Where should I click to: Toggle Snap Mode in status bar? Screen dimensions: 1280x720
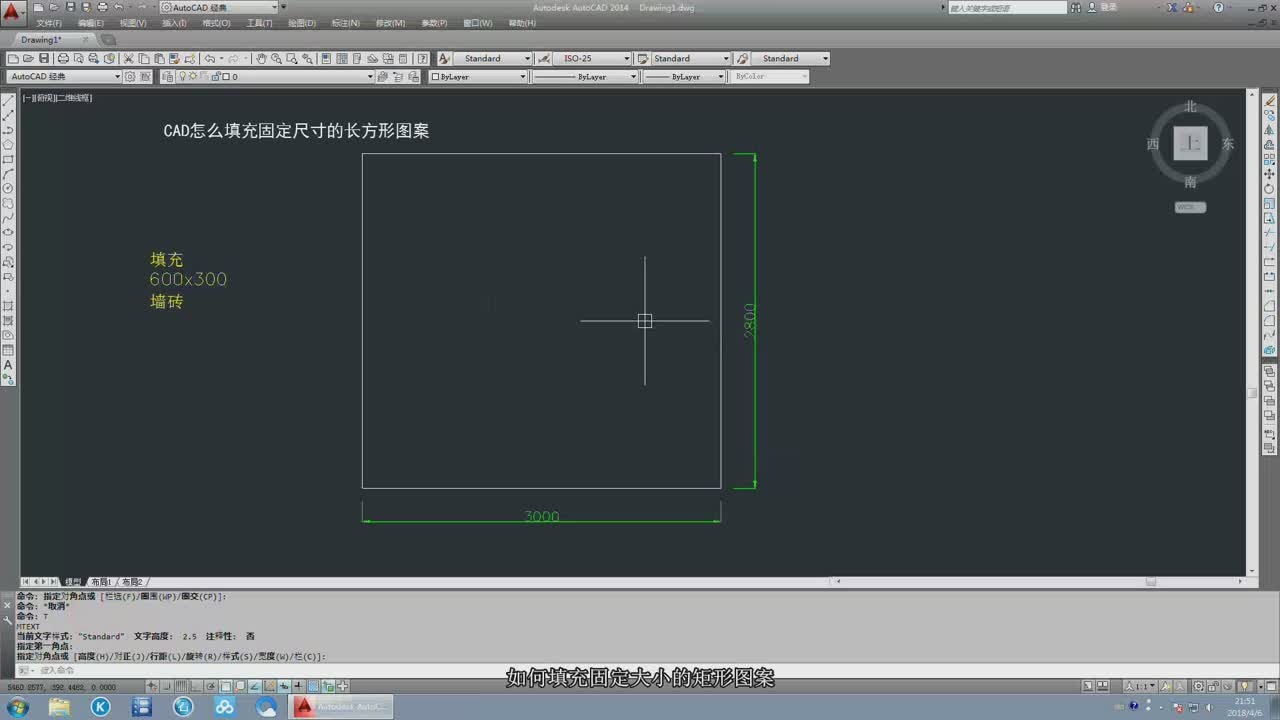coord(167,686)
